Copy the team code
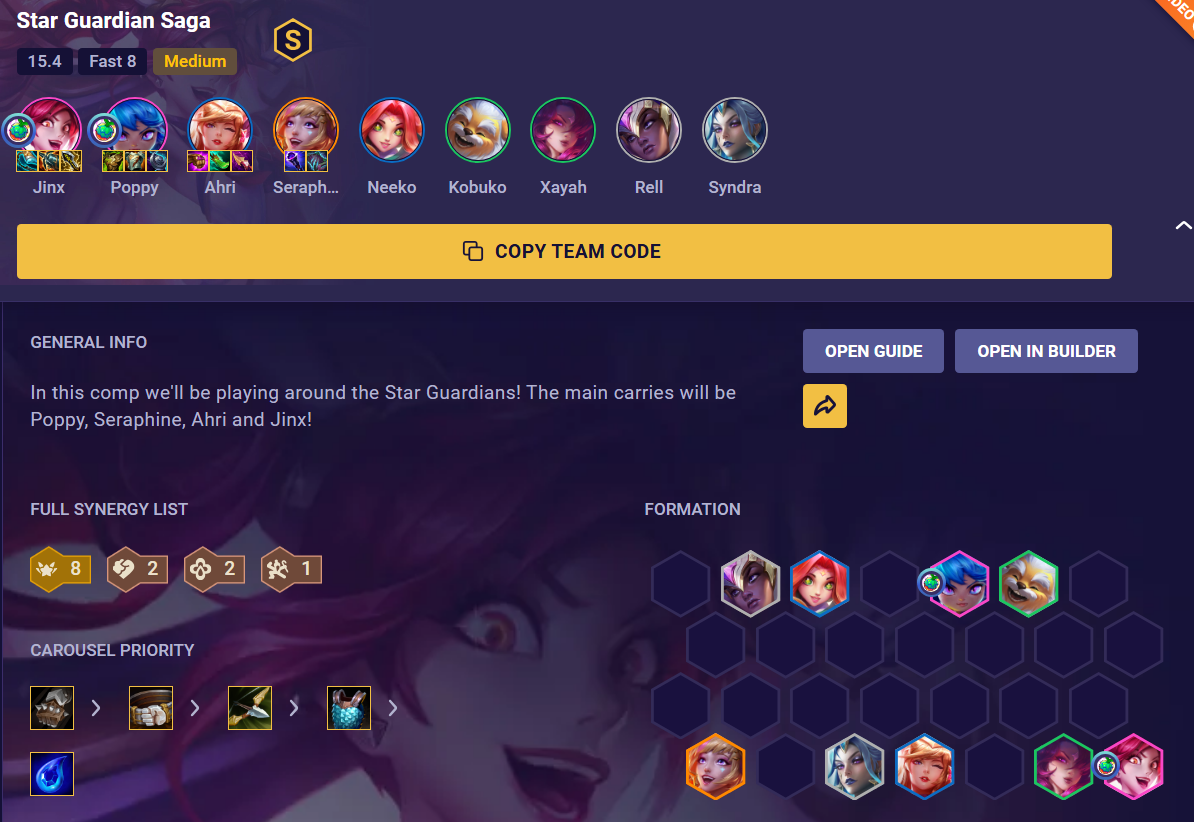1194x822 pixels. tap(564, 251)
